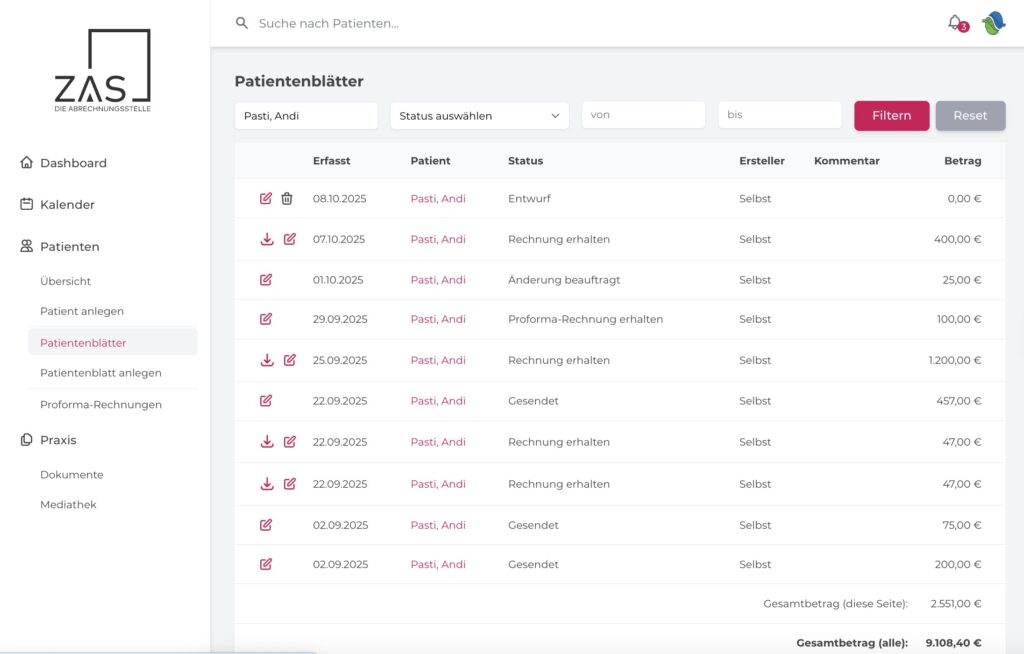
Task: Open Proforma-Rechnungen in the sidebar
Action: 100,405
